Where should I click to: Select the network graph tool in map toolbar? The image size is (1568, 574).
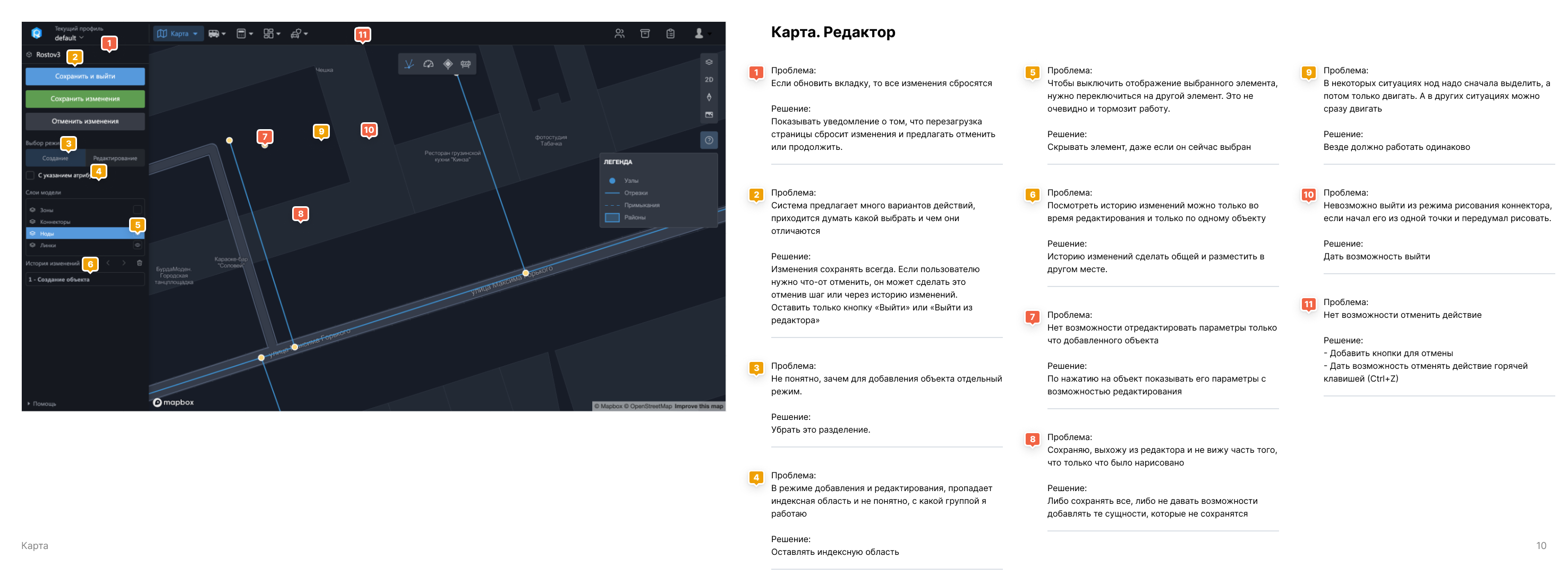point(409,64)
